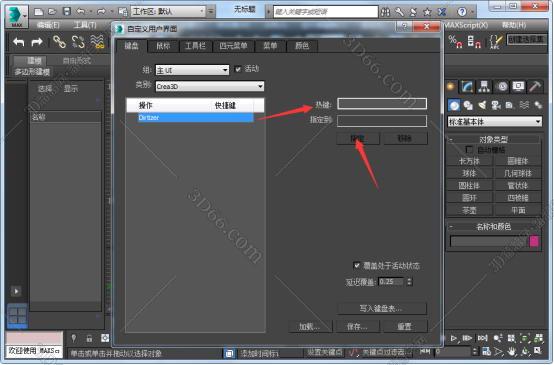Select the Lights category icon
This screenshot has width=554, height=365.
482,105
